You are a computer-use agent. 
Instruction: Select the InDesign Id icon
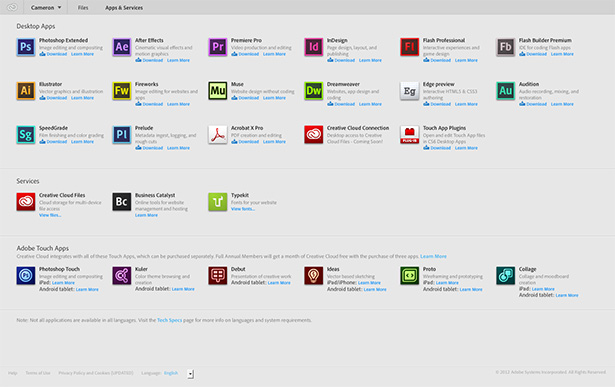313,47
